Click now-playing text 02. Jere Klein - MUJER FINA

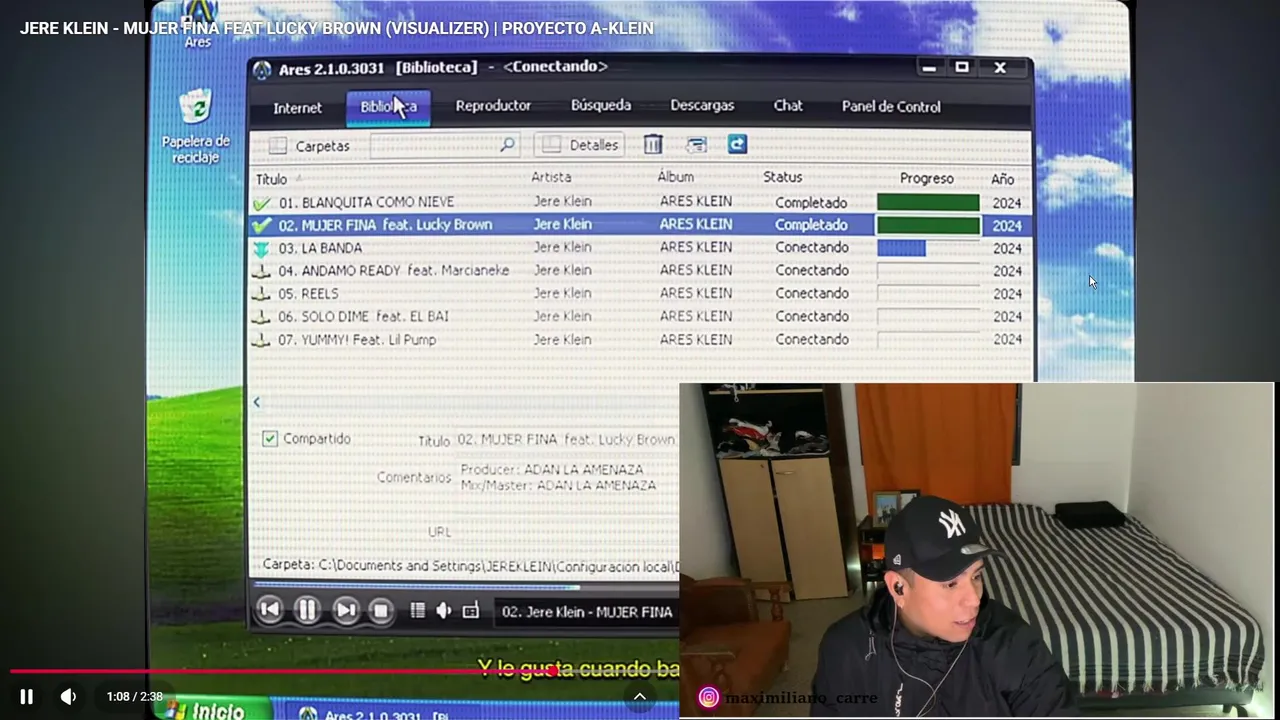[x=587, y=612]
